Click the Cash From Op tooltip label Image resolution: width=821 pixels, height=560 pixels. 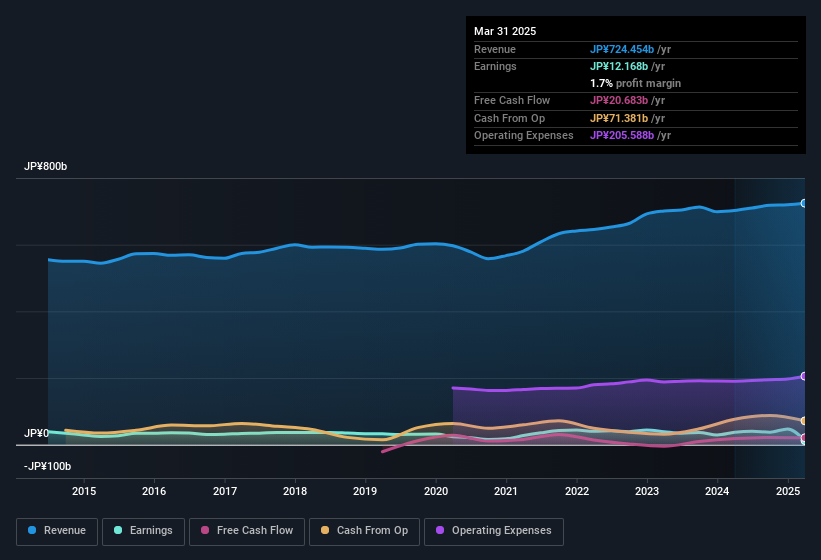coord(509,118)
